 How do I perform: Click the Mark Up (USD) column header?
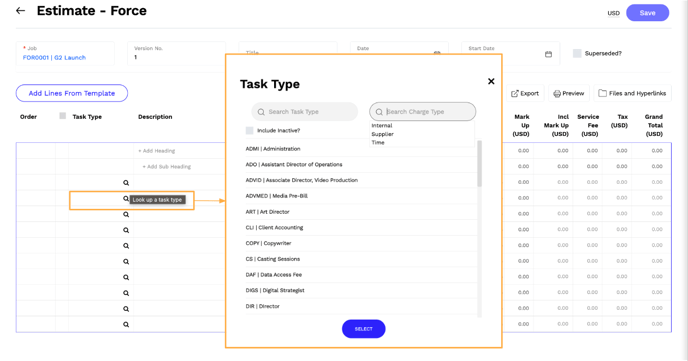coord(521,125)
